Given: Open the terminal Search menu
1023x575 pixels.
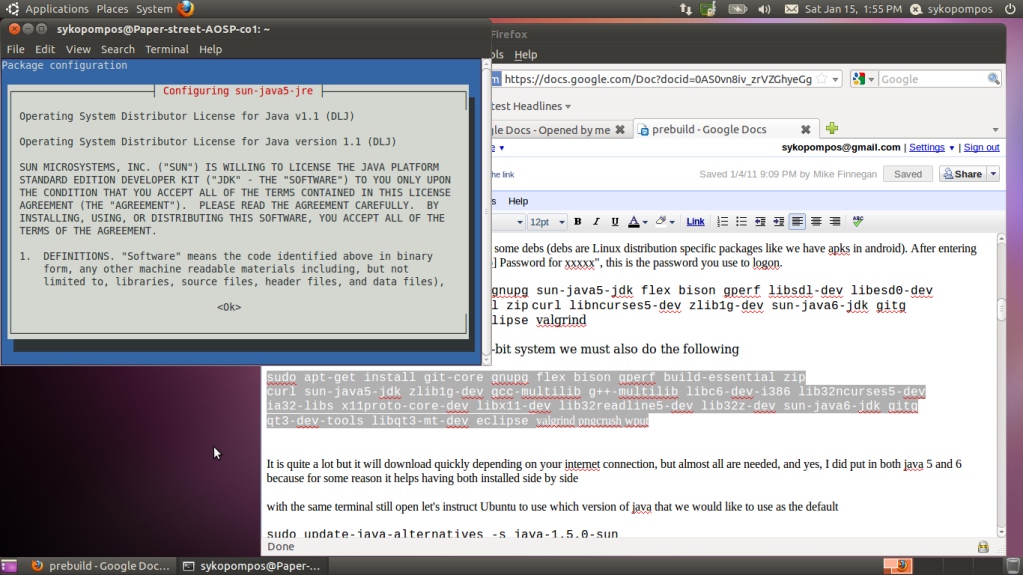Looking at the screenshot, I should [x=117, y=50].
